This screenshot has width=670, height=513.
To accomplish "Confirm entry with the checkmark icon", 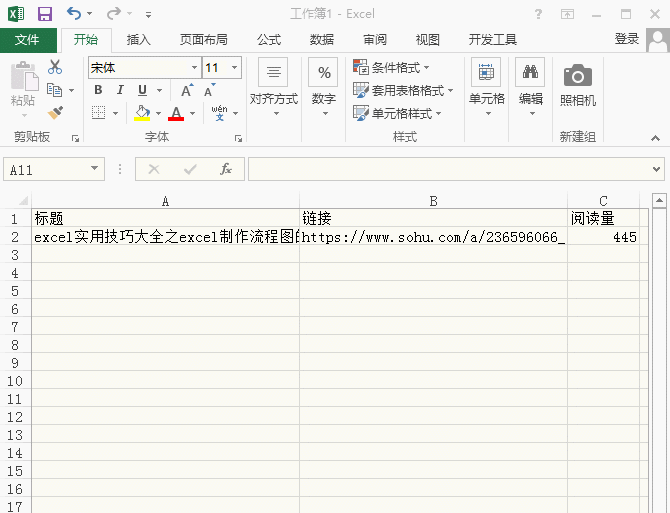I will coord(190,170).
